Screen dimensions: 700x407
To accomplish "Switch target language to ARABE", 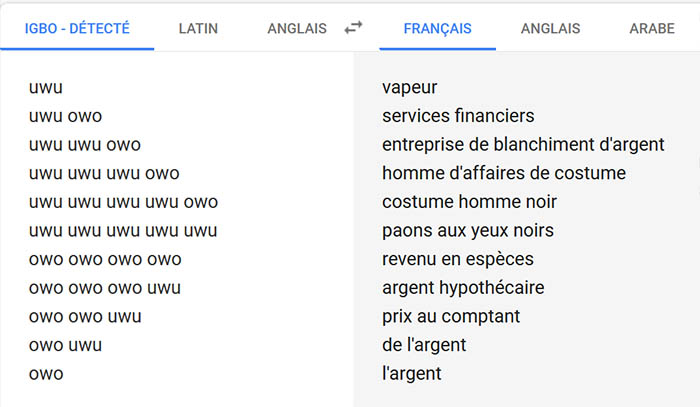I will pyautogui.click(x=651, y=28).
